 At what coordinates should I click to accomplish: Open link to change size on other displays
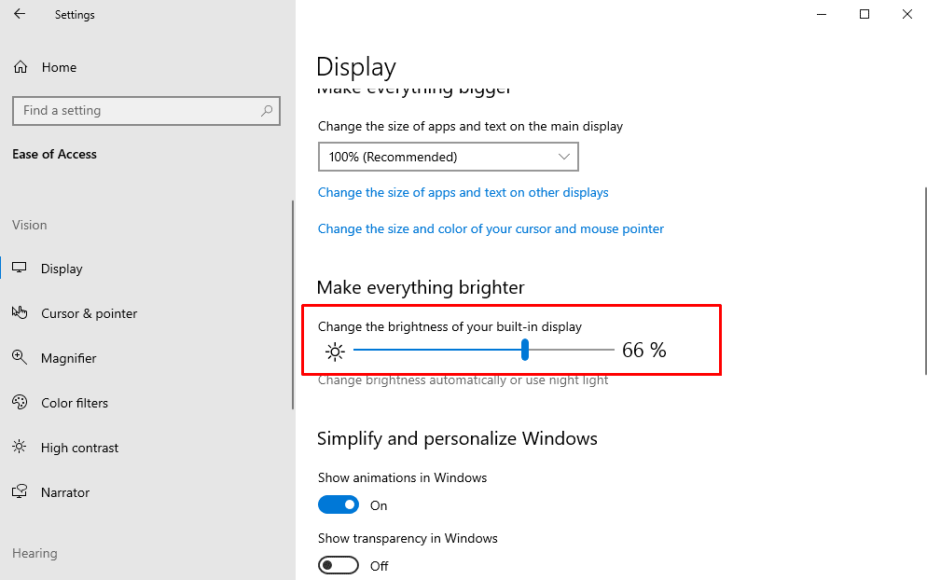(462, 192)
